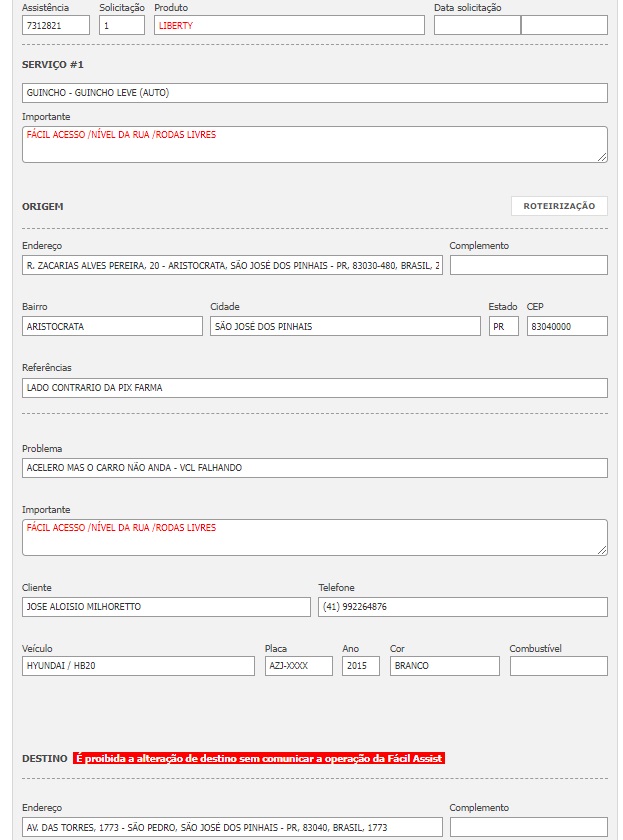Focus the origin Endereço address field

tap(232, 265)
